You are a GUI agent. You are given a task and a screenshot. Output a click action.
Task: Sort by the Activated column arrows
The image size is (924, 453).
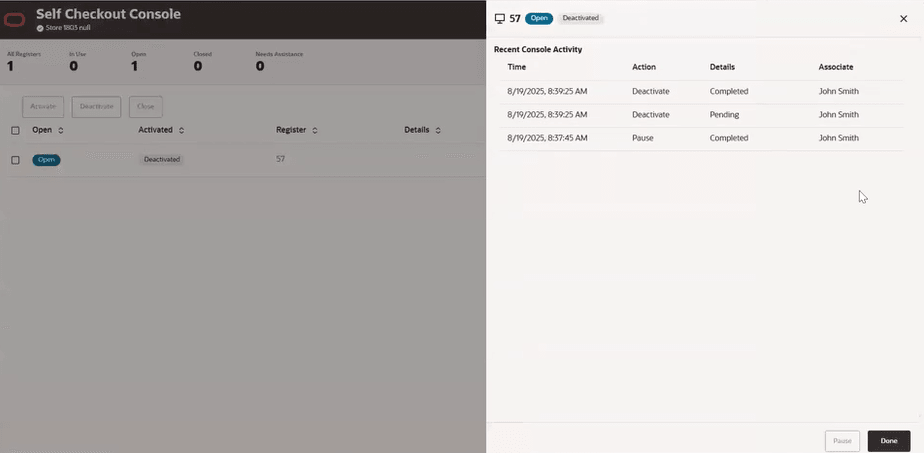[x=182, y=131]
